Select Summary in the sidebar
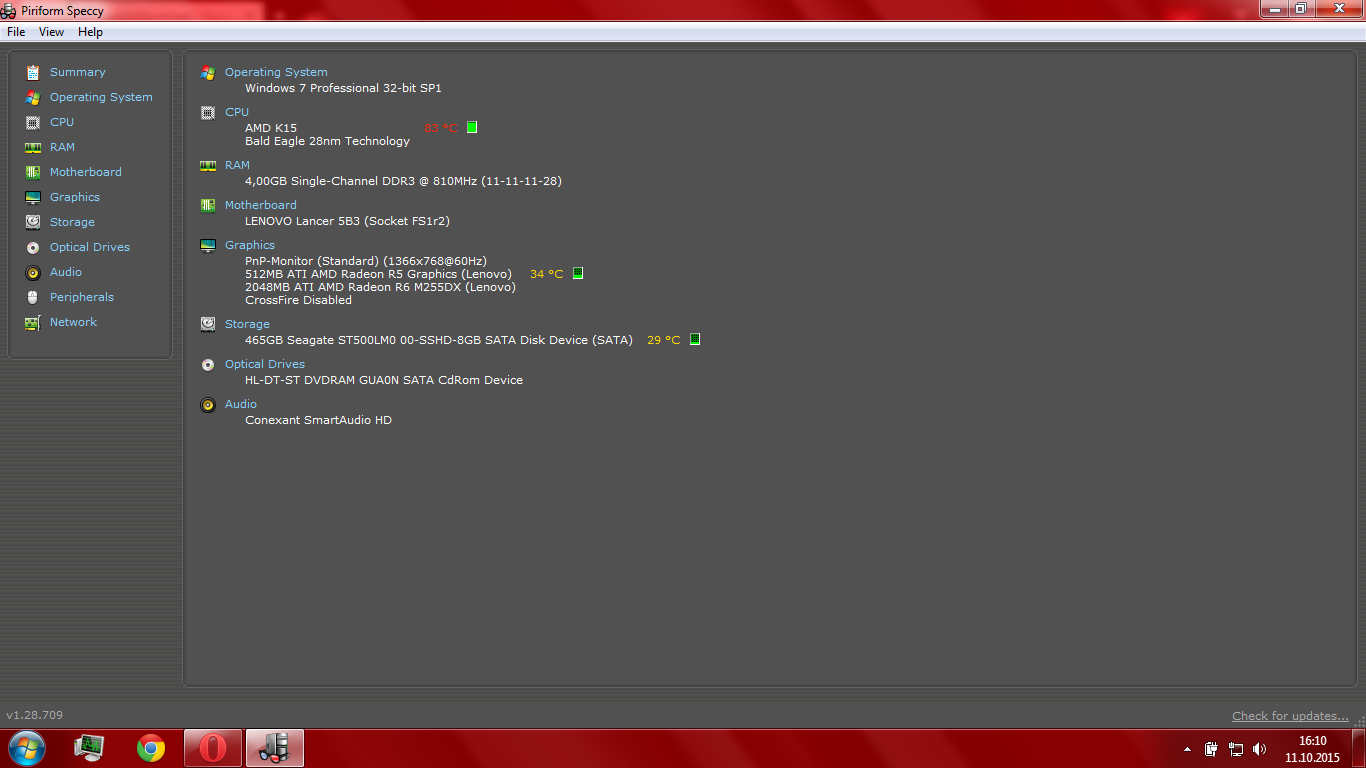 [x=78, y=72]
